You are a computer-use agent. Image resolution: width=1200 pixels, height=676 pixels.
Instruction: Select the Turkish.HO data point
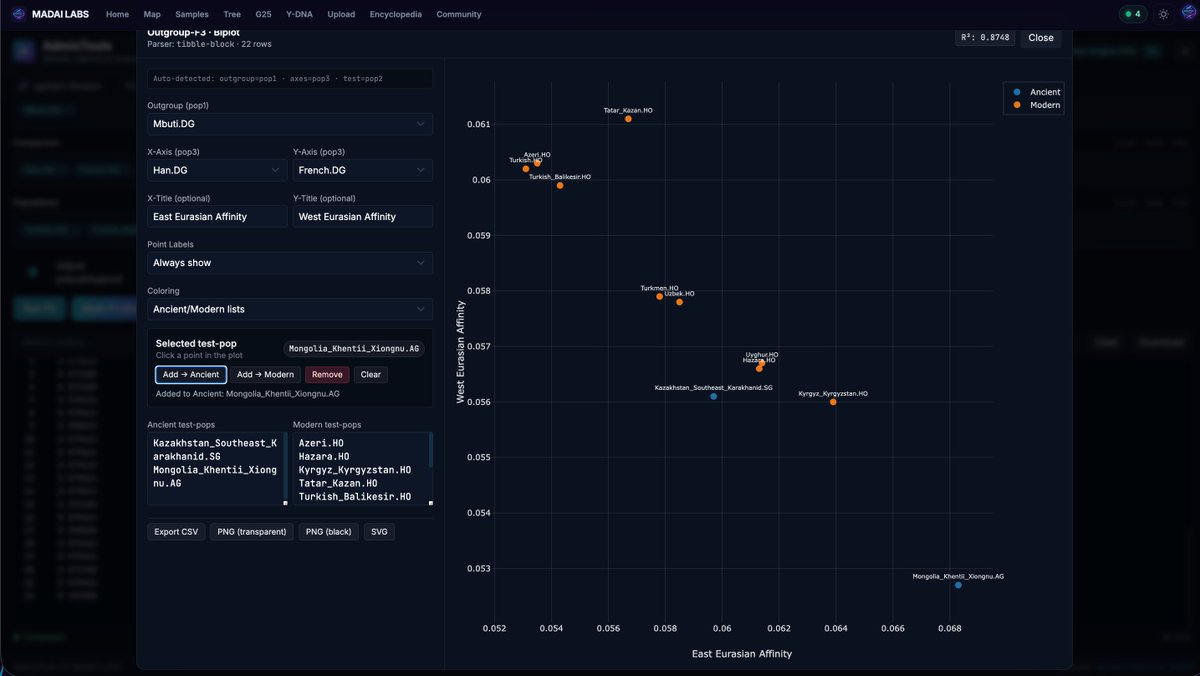point(526,169)
